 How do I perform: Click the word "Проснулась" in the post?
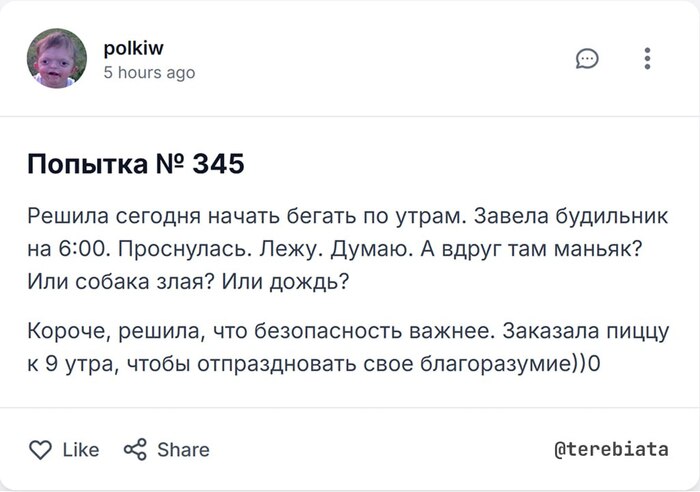185,249
